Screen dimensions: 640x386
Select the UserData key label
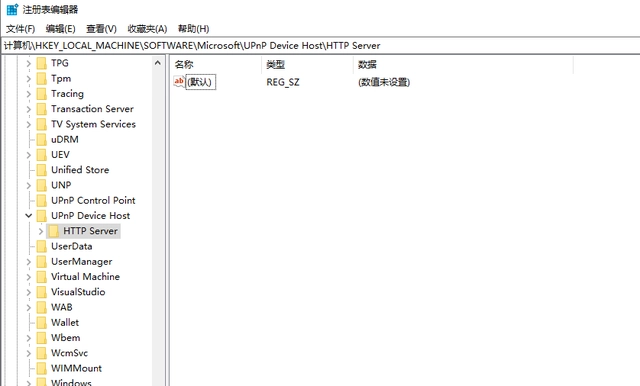point(71,246)
